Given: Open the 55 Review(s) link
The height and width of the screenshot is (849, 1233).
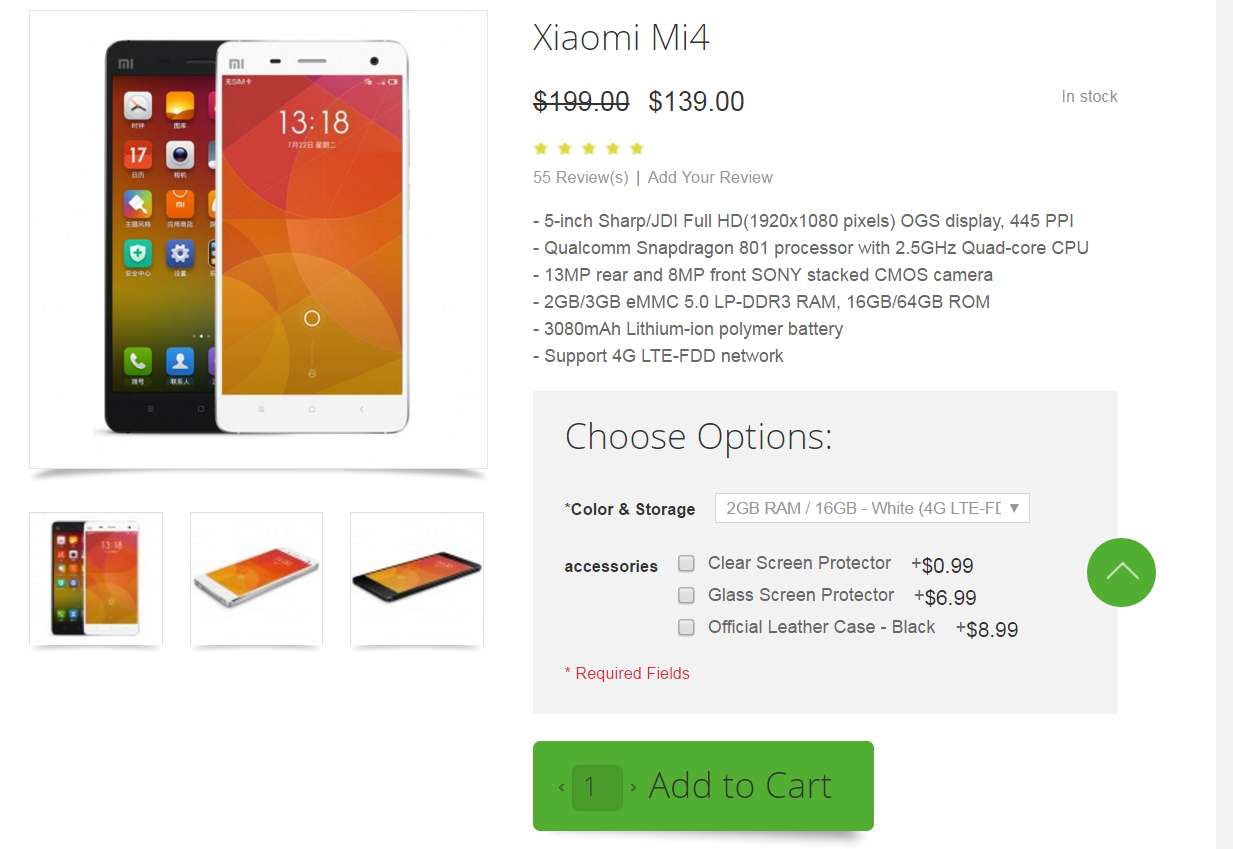Looking at the screenshot, I should (581, 177).
